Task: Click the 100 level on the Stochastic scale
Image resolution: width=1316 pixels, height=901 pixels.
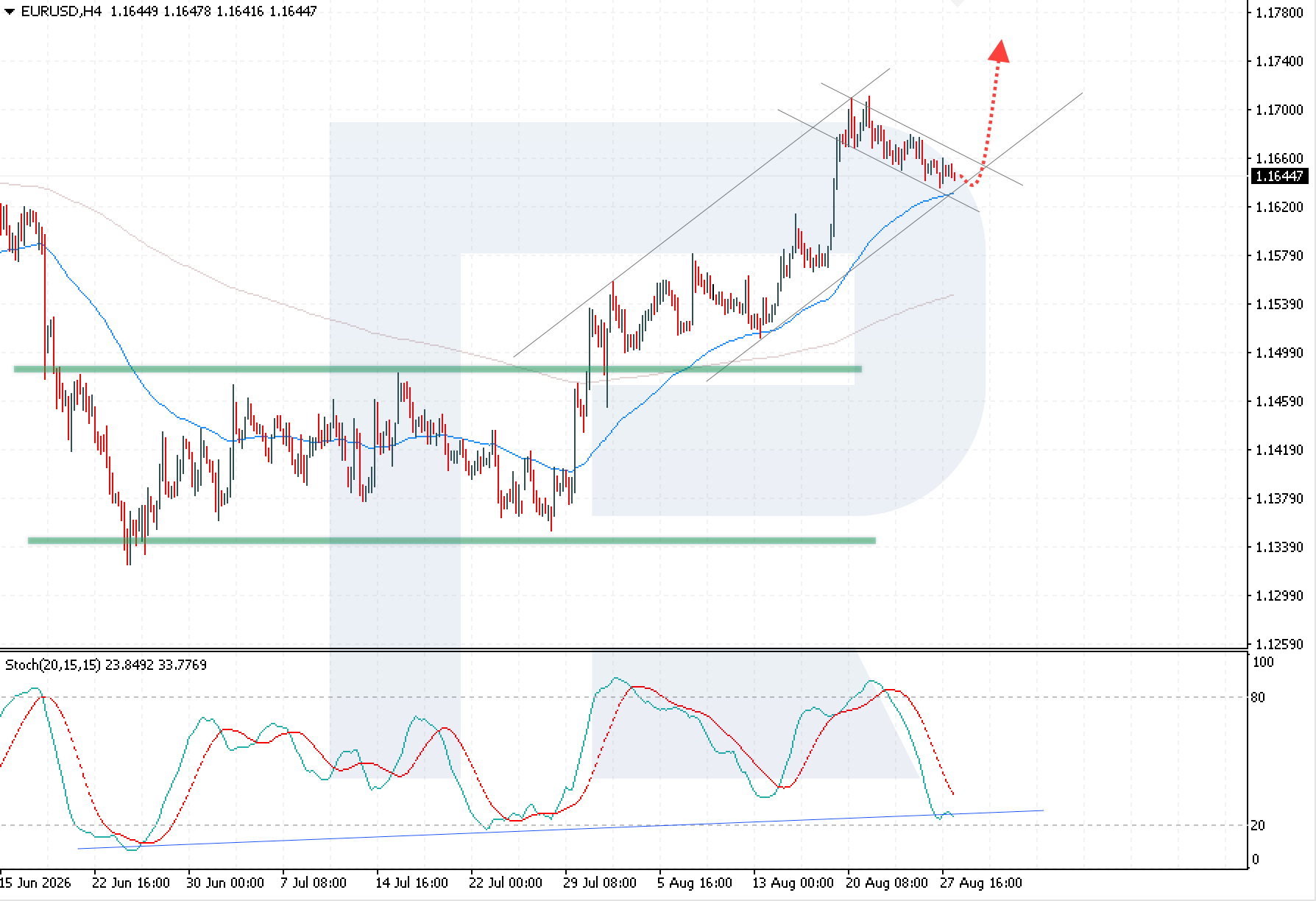Action: [x=1263, y=662]
